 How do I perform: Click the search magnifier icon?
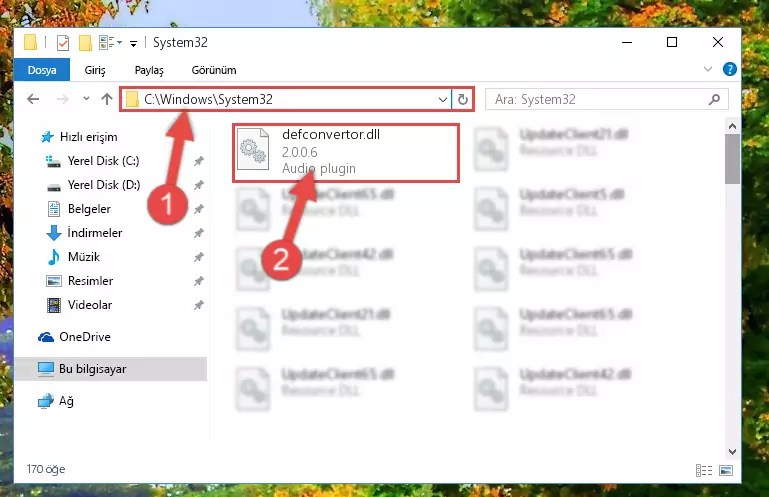click(715, 100)
